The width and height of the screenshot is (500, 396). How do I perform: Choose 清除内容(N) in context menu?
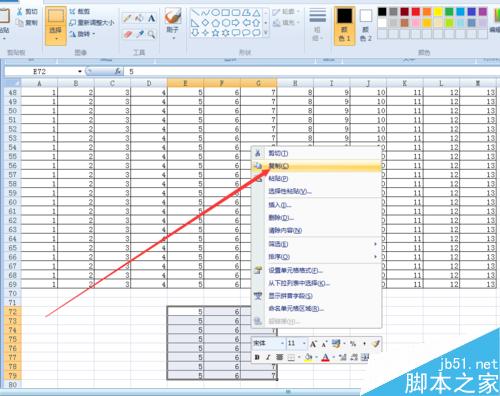tap(316, 230)
